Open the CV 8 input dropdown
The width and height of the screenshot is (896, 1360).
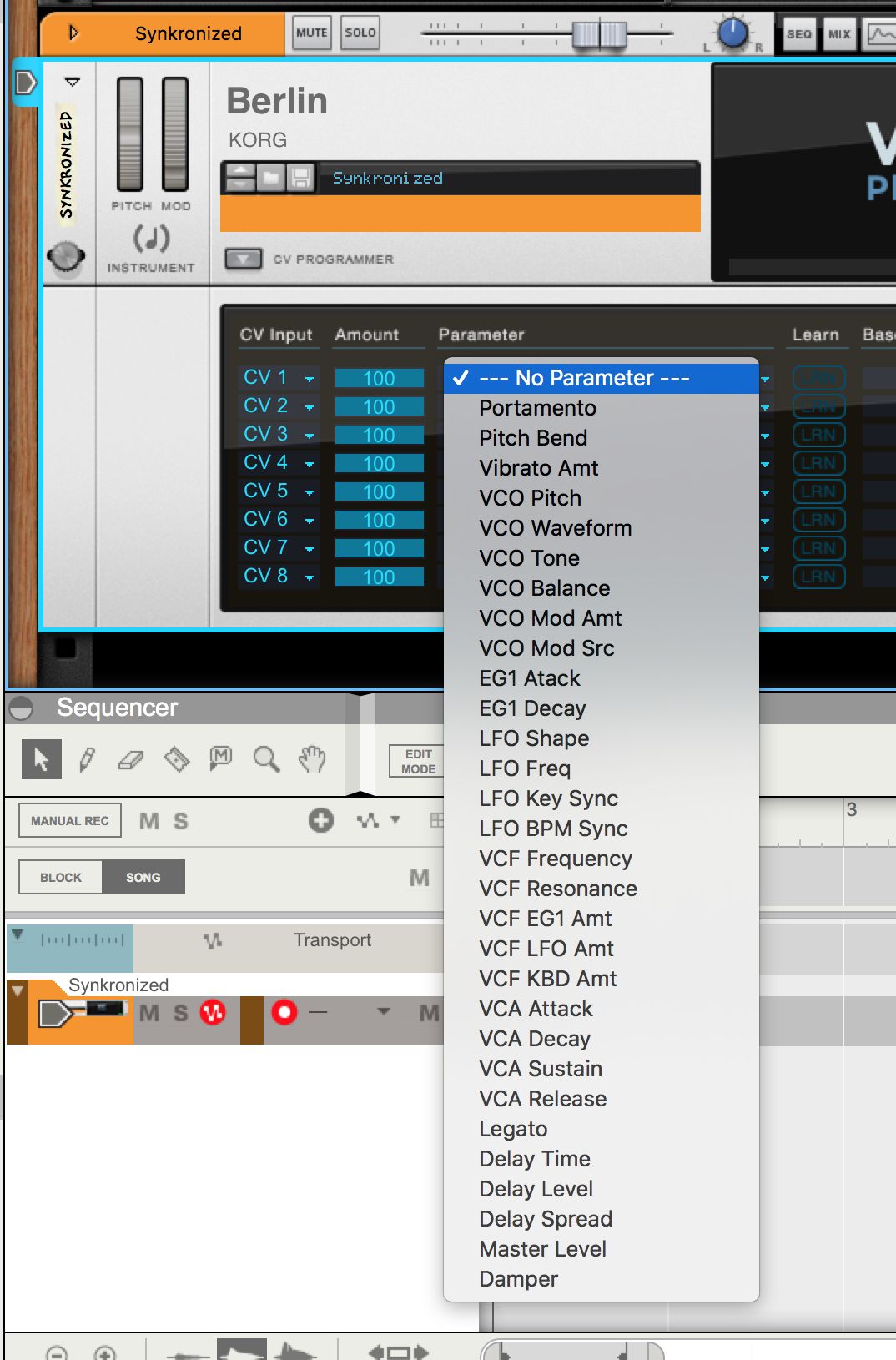[310, 577]
